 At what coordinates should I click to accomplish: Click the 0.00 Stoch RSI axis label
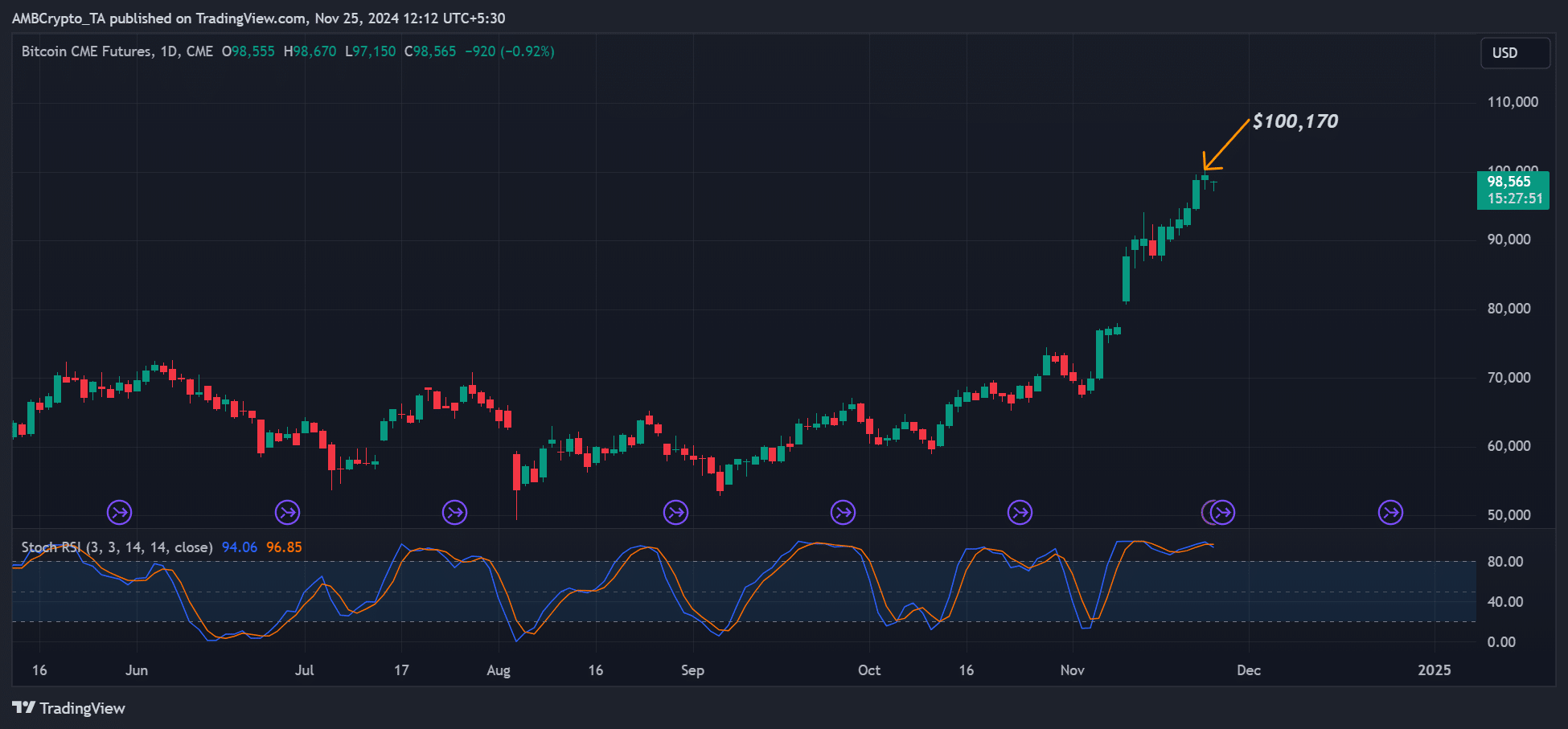pyautogui.click(x=1501, y=642)
